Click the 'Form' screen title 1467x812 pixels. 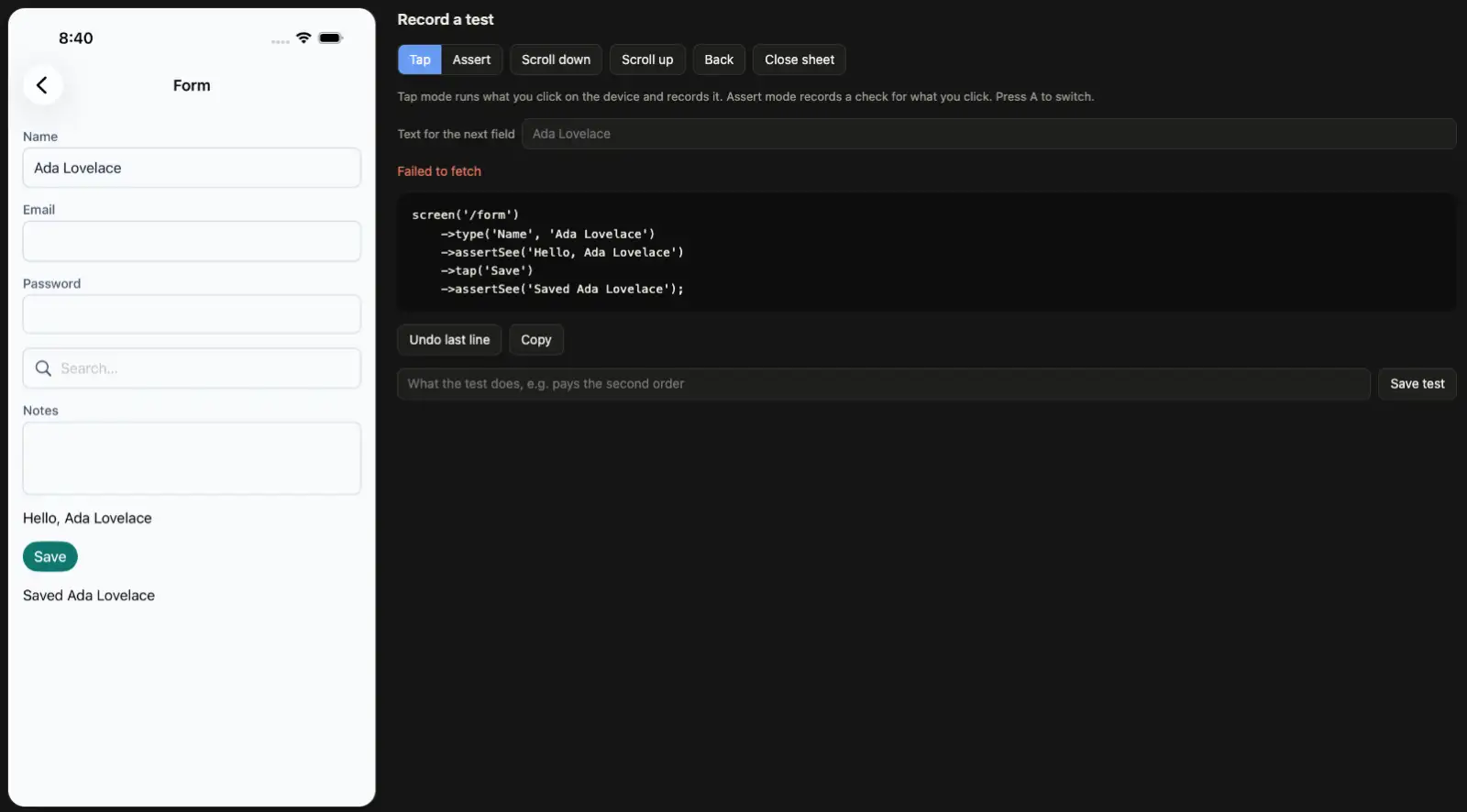point(192,85)
